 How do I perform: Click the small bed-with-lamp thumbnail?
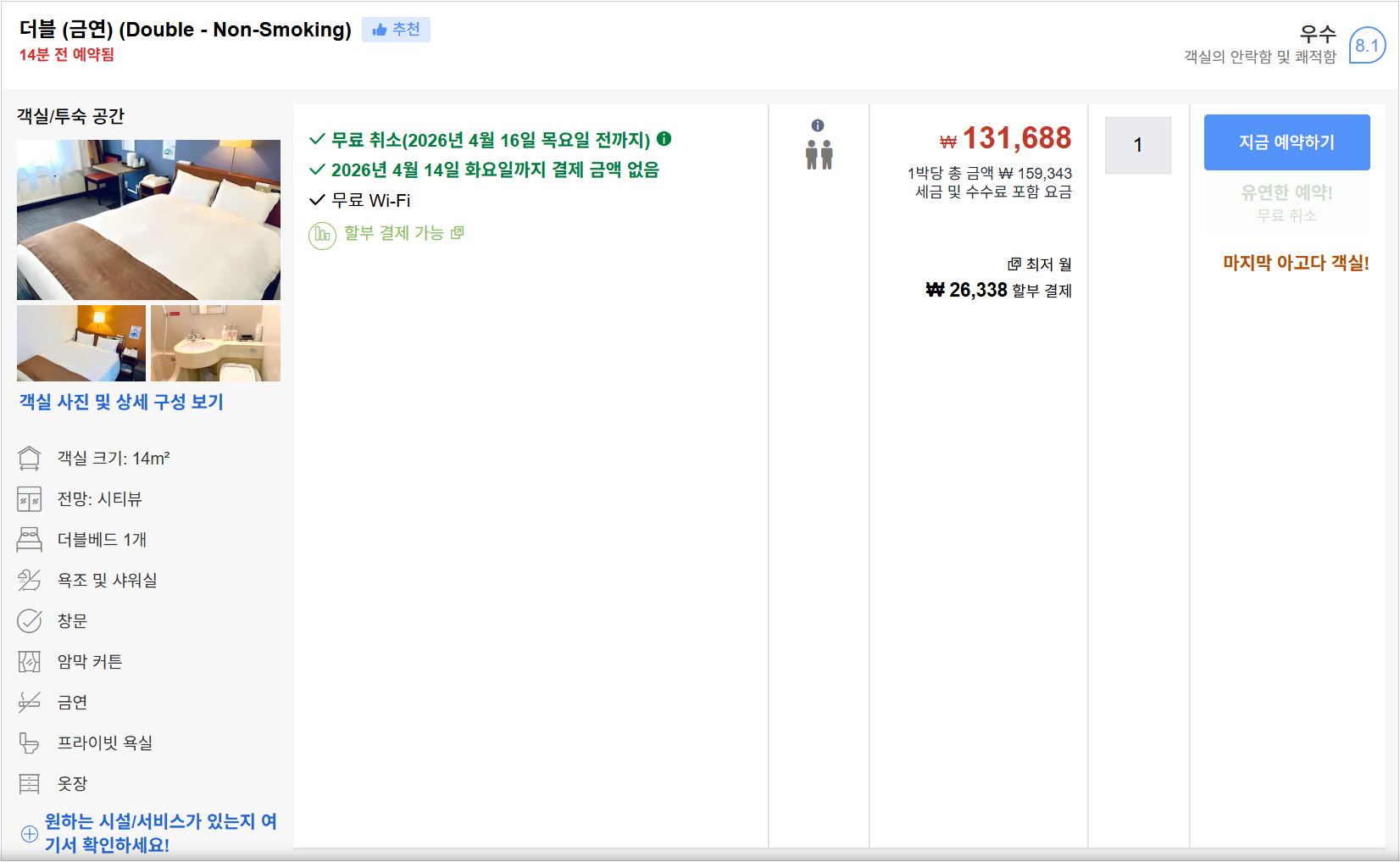(x=81, y=343)
